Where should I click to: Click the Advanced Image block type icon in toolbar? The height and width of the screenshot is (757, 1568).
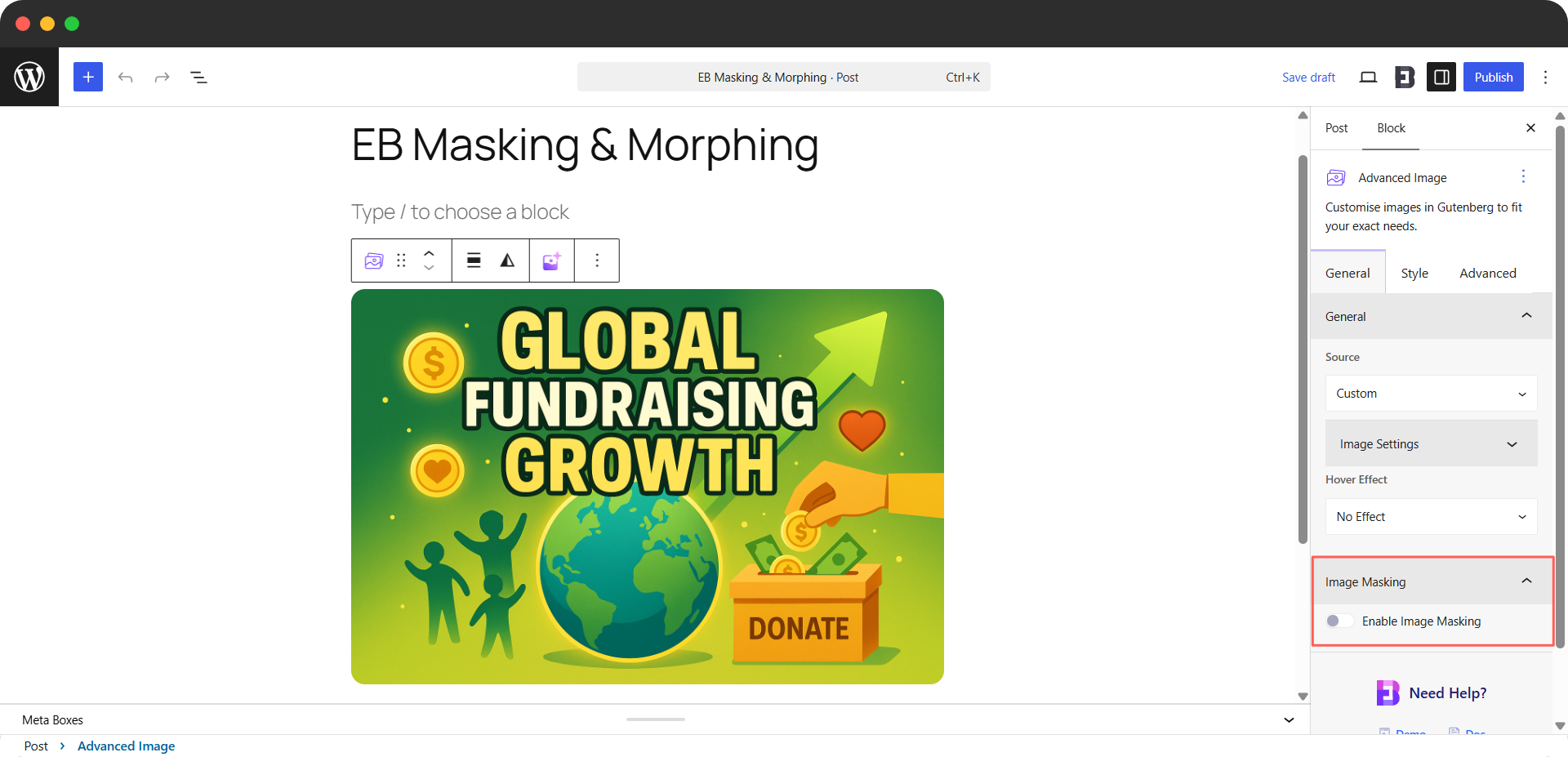(374, 260)
